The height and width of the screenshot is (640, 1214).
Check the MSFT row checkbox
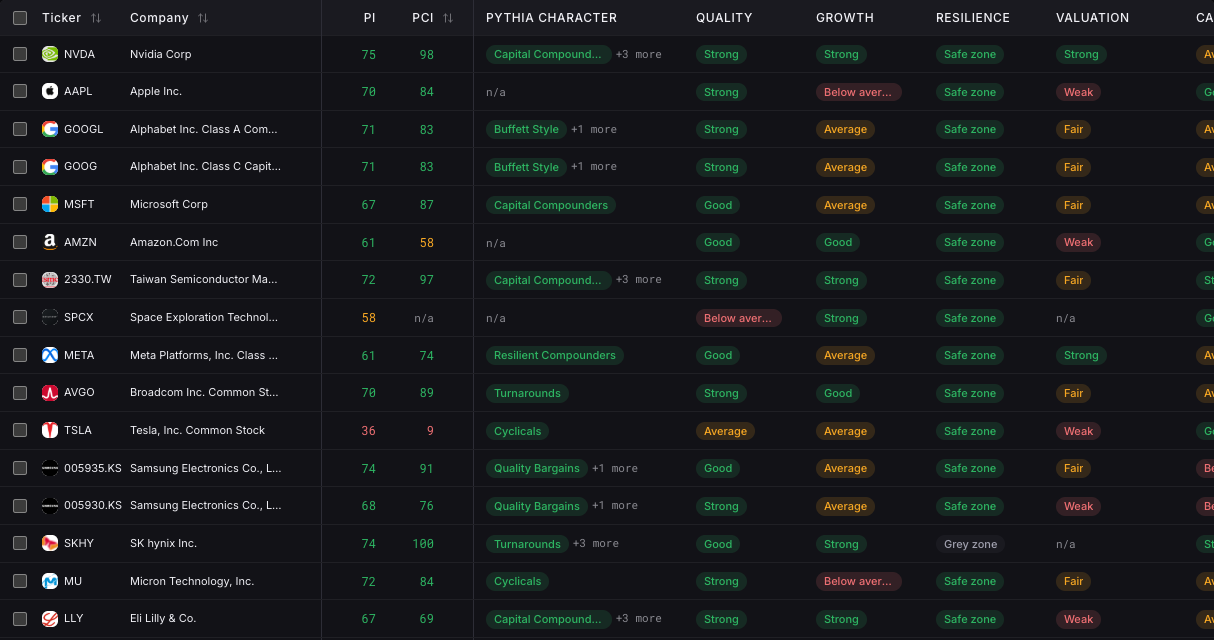coord(20,204)
